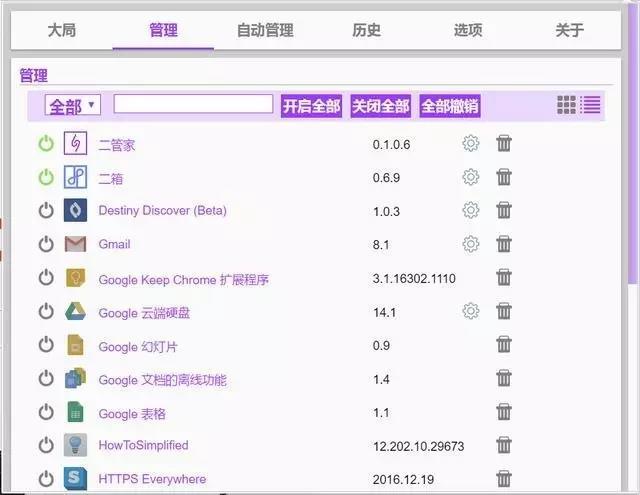This screenshot has height=495, width=640.
Task: Toggle power for 二管家 extension
Action: click(46, 144)
